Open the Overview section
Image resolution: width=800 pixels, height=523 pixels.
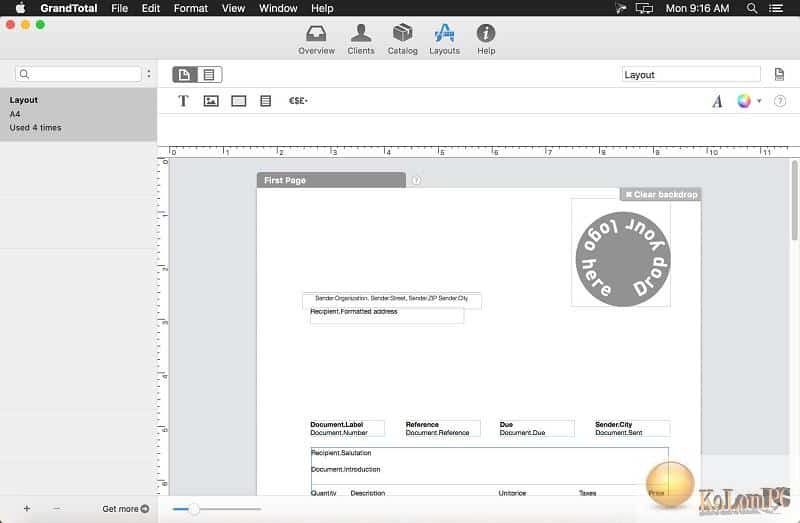[316, 40]
